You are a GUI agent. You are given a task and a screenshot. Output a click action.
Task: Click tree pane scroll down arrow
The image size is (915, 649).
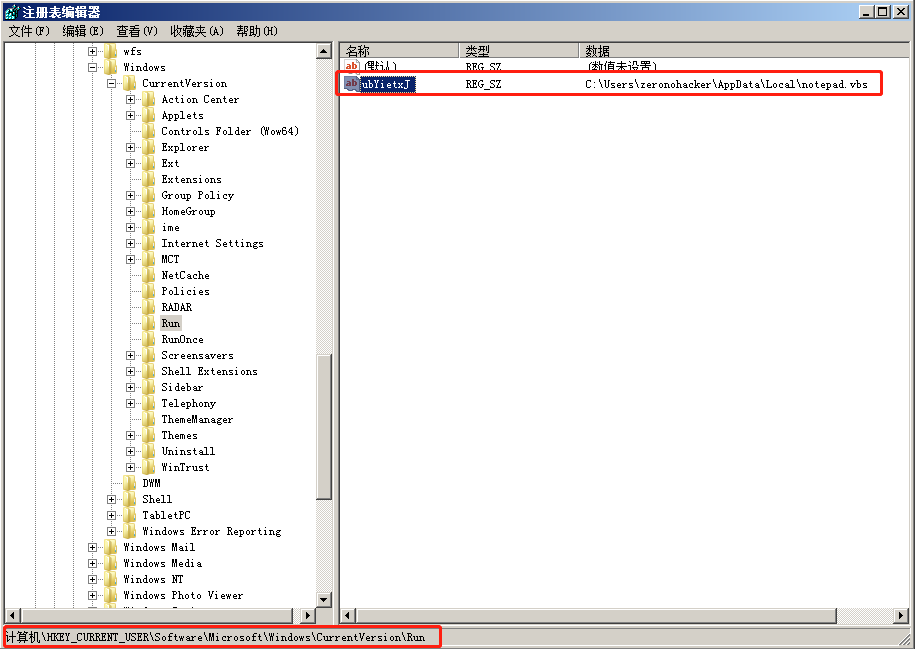[x=324, y=599]
